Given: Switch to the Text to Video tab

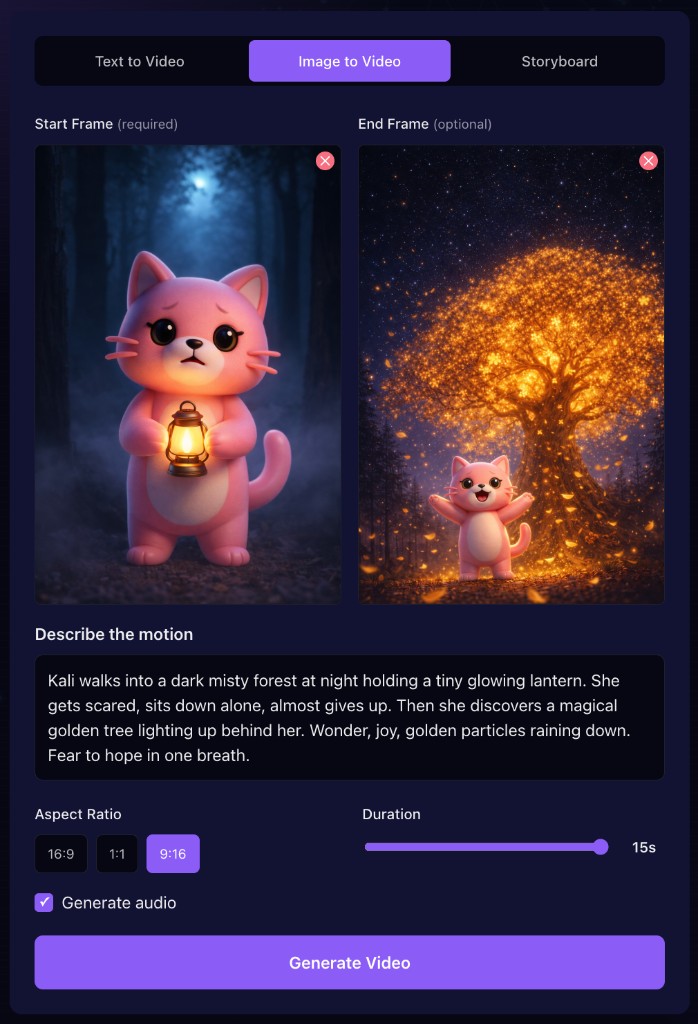Looking at the screenshot, I should (140, 61).
